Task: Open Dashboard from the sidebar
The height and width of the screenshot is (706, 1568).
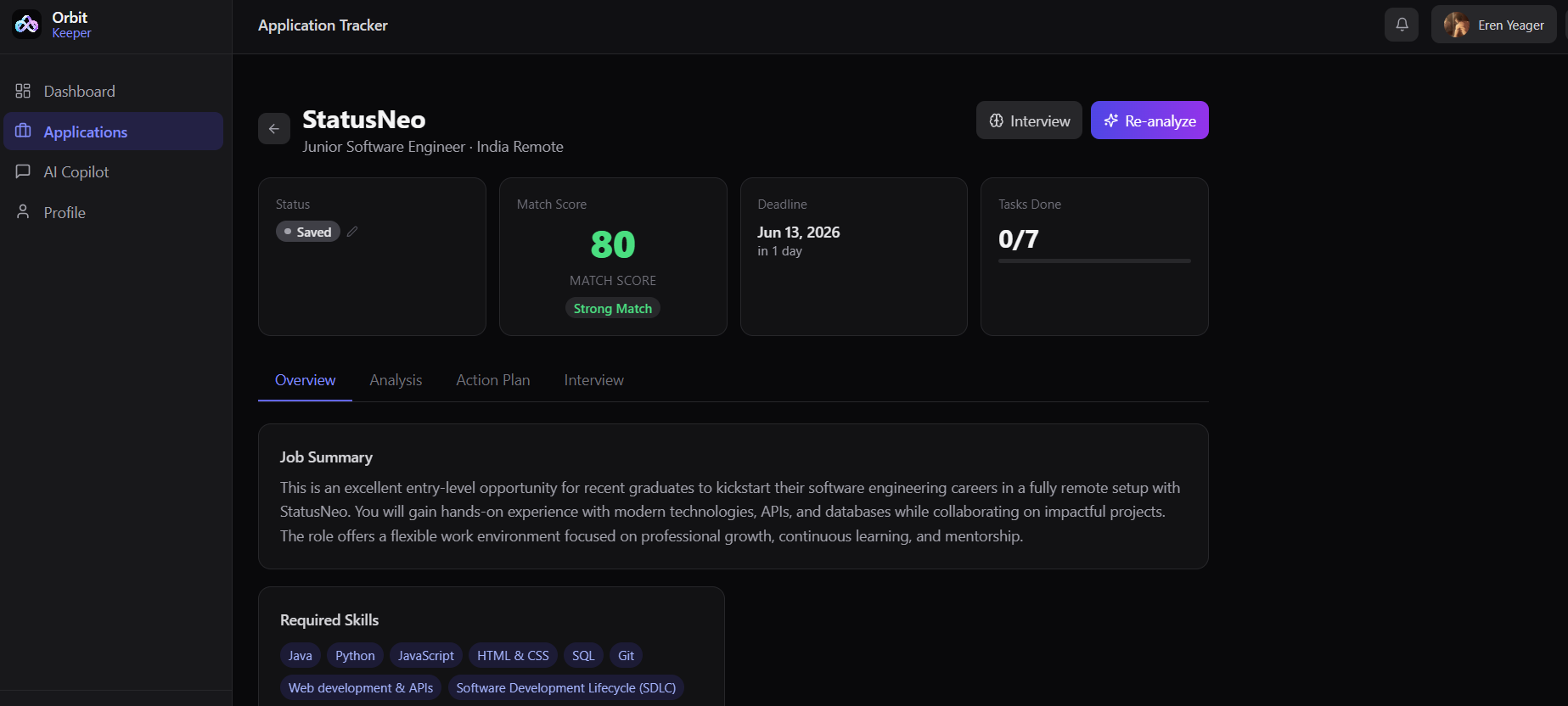Action: pos(114,91)
